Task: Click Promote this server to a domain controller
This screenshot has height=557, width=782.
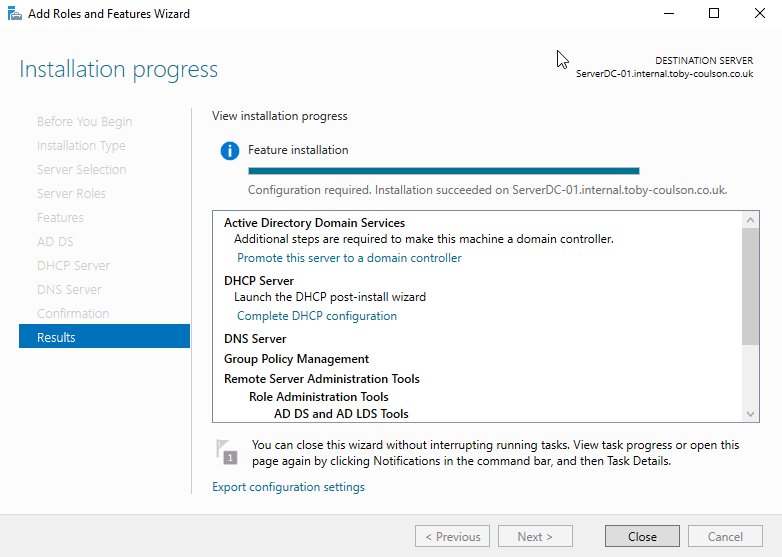Action: 349,258
